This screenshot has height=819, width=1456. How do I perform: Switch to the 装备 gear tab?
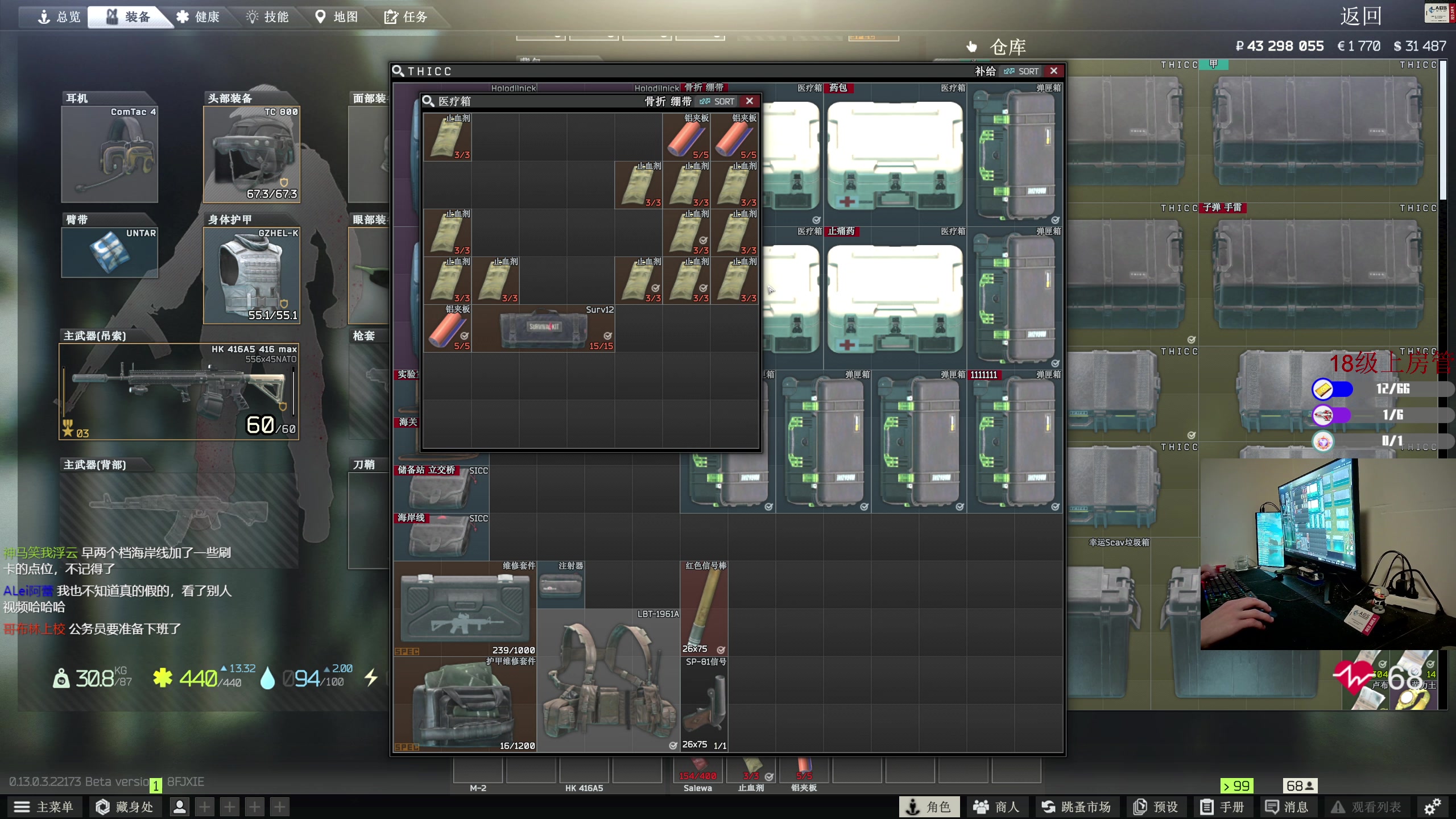129,16
